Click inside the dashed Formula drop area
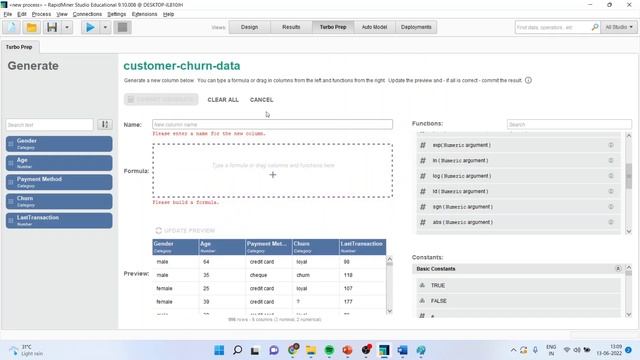 273,171
